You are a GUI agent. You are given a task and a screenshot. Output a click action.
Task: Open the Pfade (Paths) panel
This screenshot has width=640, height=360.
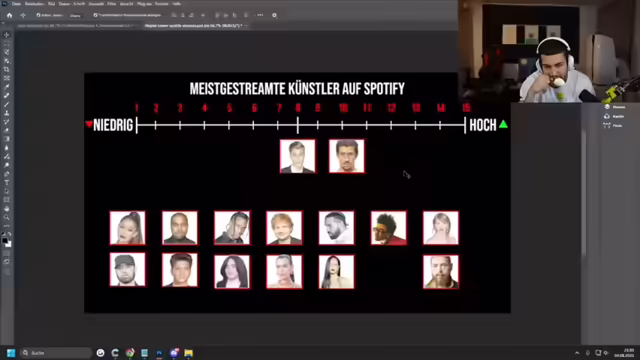click(x=613, y=126)
